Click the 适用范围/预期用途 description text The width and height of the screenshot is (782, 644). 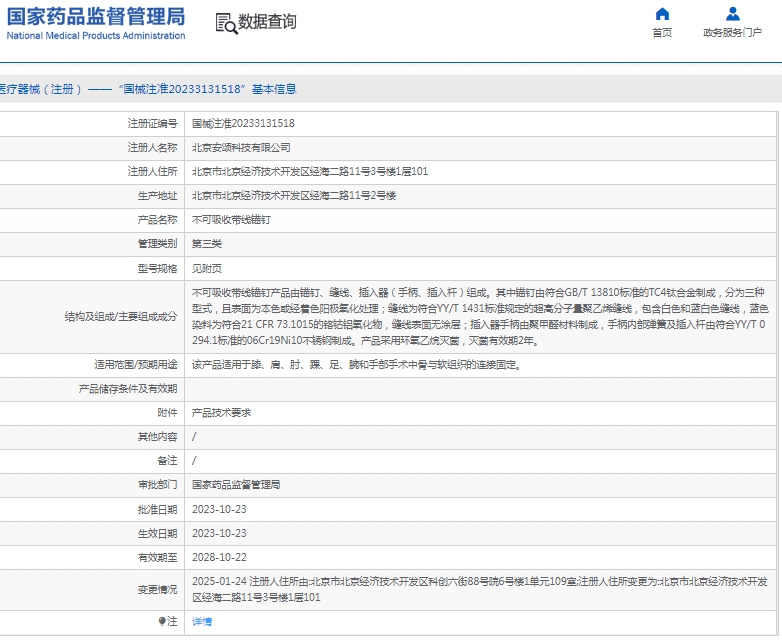coord(357,365)
